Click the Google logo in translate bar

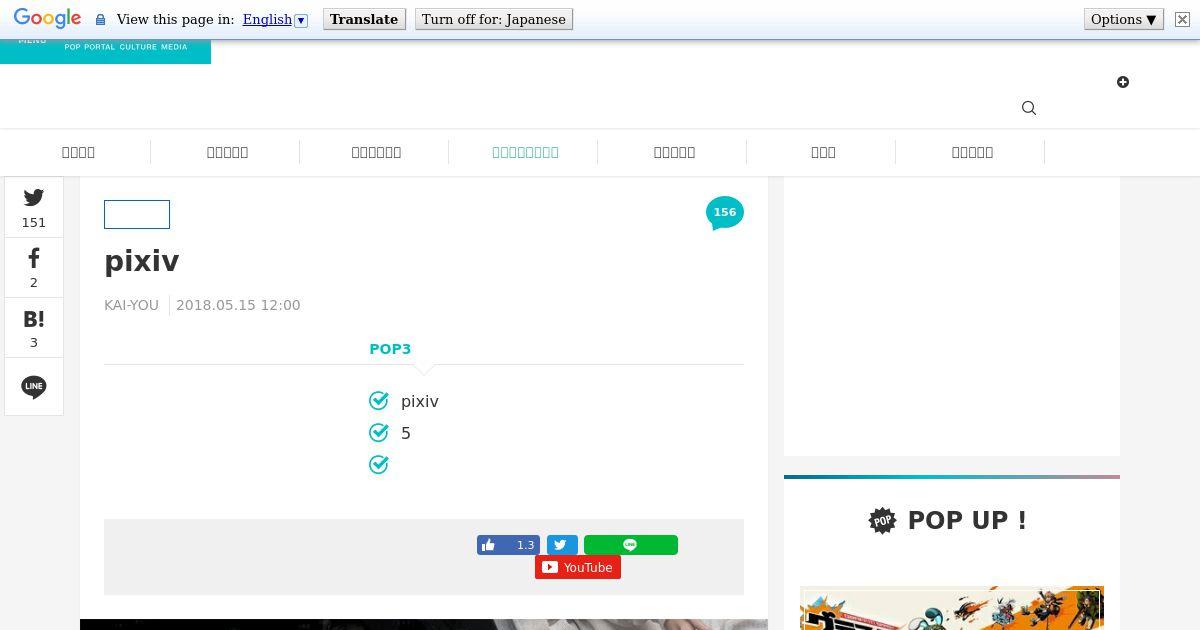(47, 19)
